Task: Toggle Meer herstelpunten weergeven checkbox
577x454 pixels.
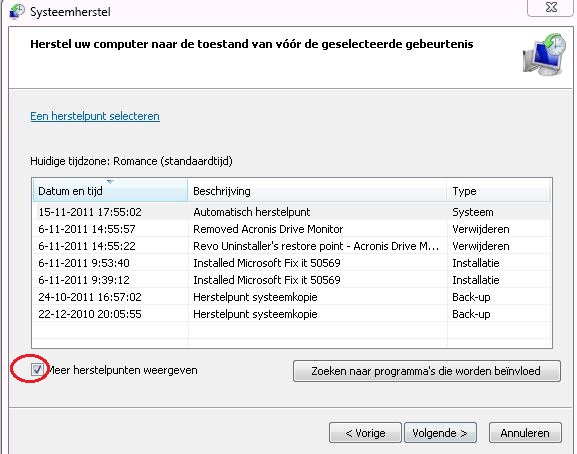Action: coord(37,369)
